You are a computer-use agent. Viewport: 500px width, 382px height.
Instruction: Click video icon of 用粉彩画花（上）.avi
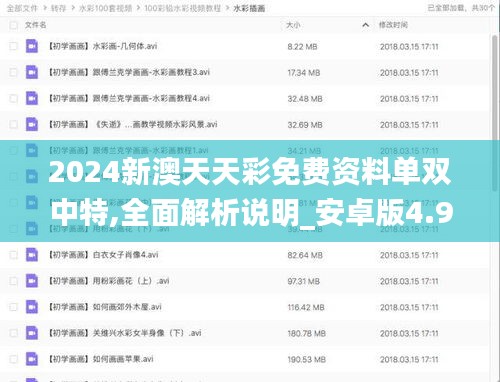[32, 281]
